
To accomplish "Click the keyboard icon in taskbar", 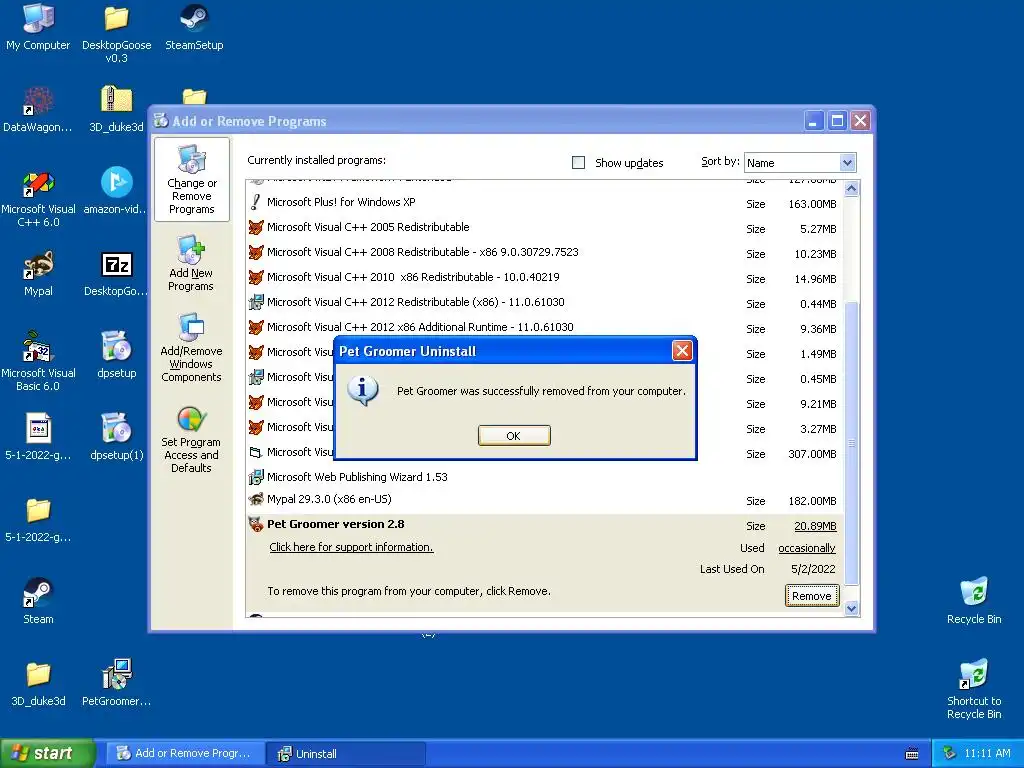I will pos(912,754).
